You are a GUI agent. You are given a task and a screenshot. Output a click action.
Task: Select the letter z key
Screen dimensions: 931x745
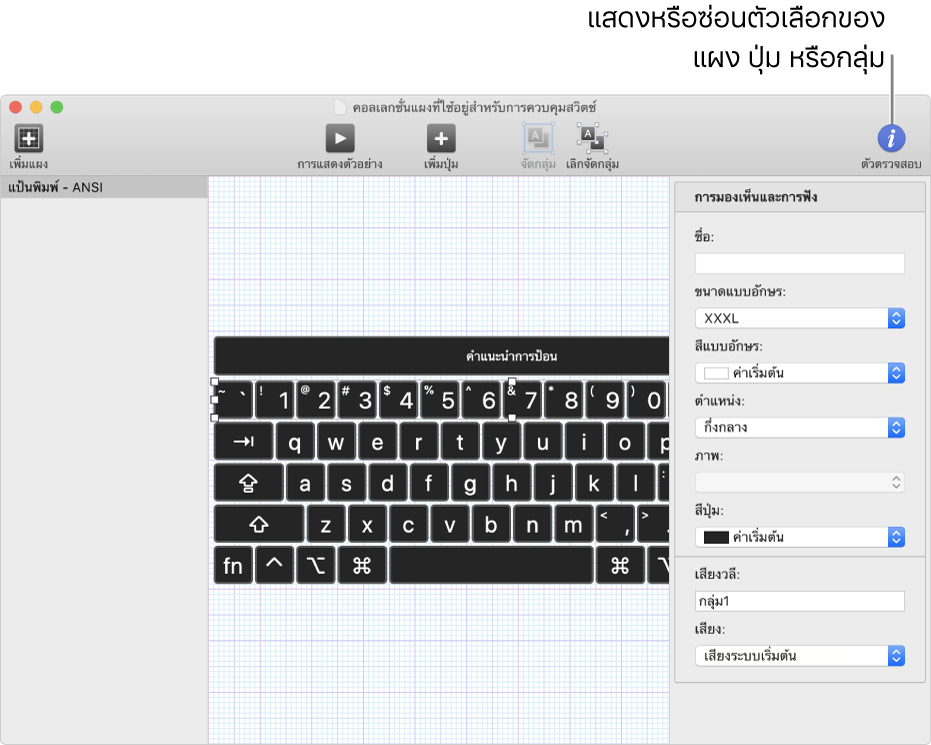326,524
